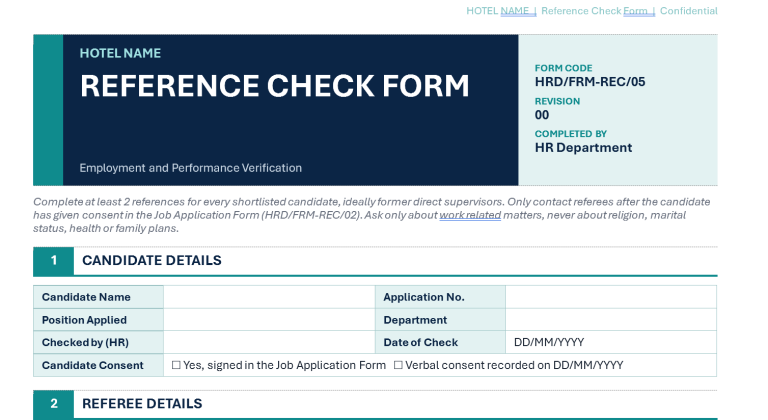Viewport: 768px width, 420px height.
Task: Click 'HOTEL NAME' above the form title
Action: coord(120,53)
